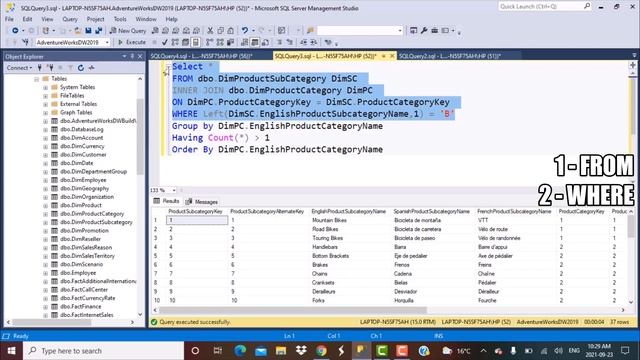Click the ProductSubcategoryKey column header
The height and width of the screenshot is (360, 640).
coord(195,211)
